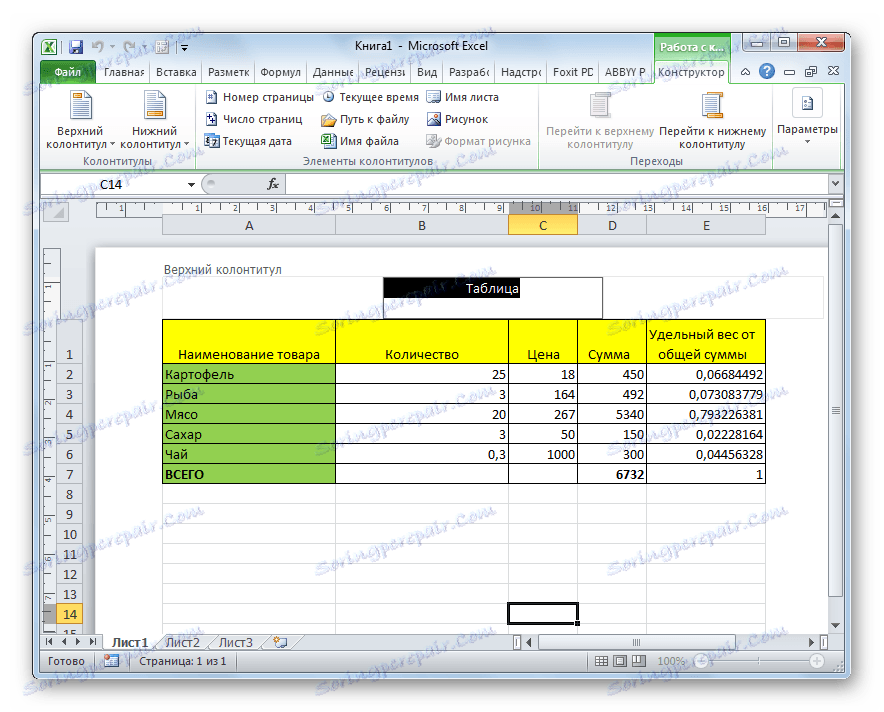Expand the formula bar
Viewport: 884px width, 712px height.
835,183
